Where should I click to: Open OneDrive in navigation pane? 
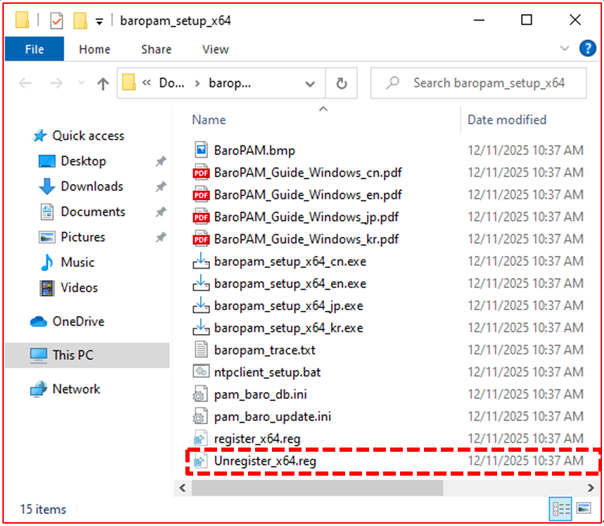pyautogui.click(x=78, y=321)
